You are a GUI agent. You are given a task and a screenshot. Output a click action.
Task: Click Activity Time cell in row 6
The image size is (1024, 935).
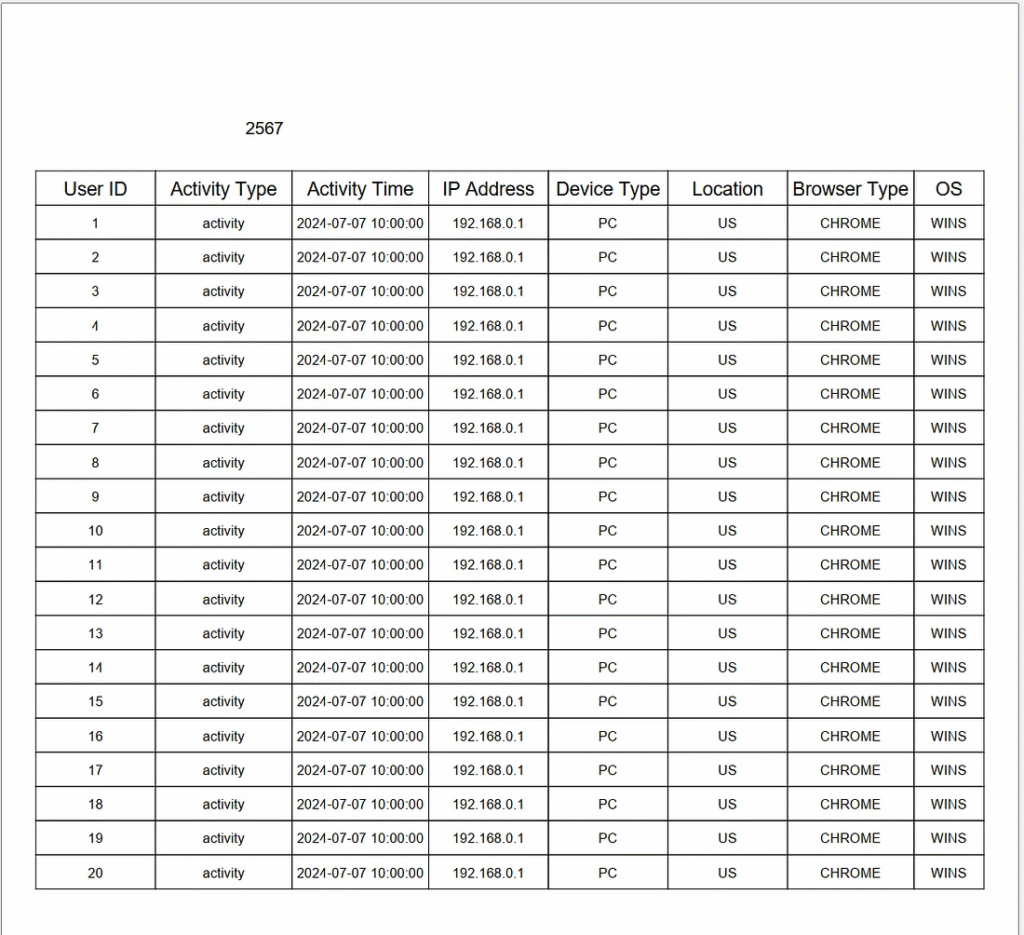coord(360,394)
